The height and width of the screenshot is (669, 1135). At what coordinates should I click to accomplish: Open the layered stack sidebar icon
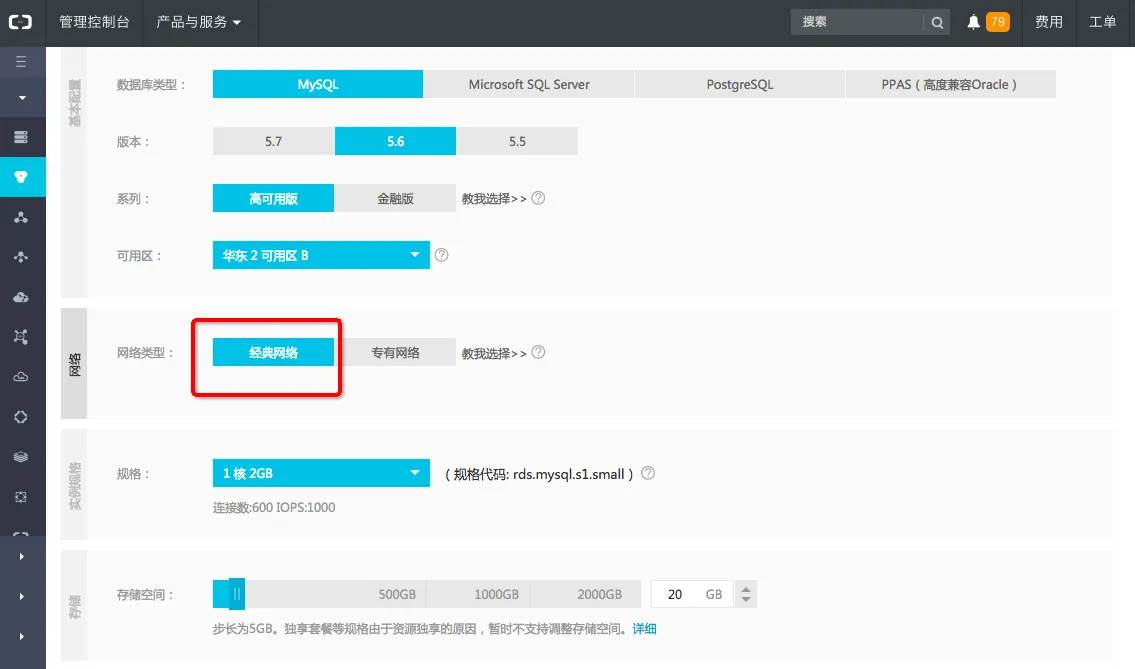coord(21,457)
